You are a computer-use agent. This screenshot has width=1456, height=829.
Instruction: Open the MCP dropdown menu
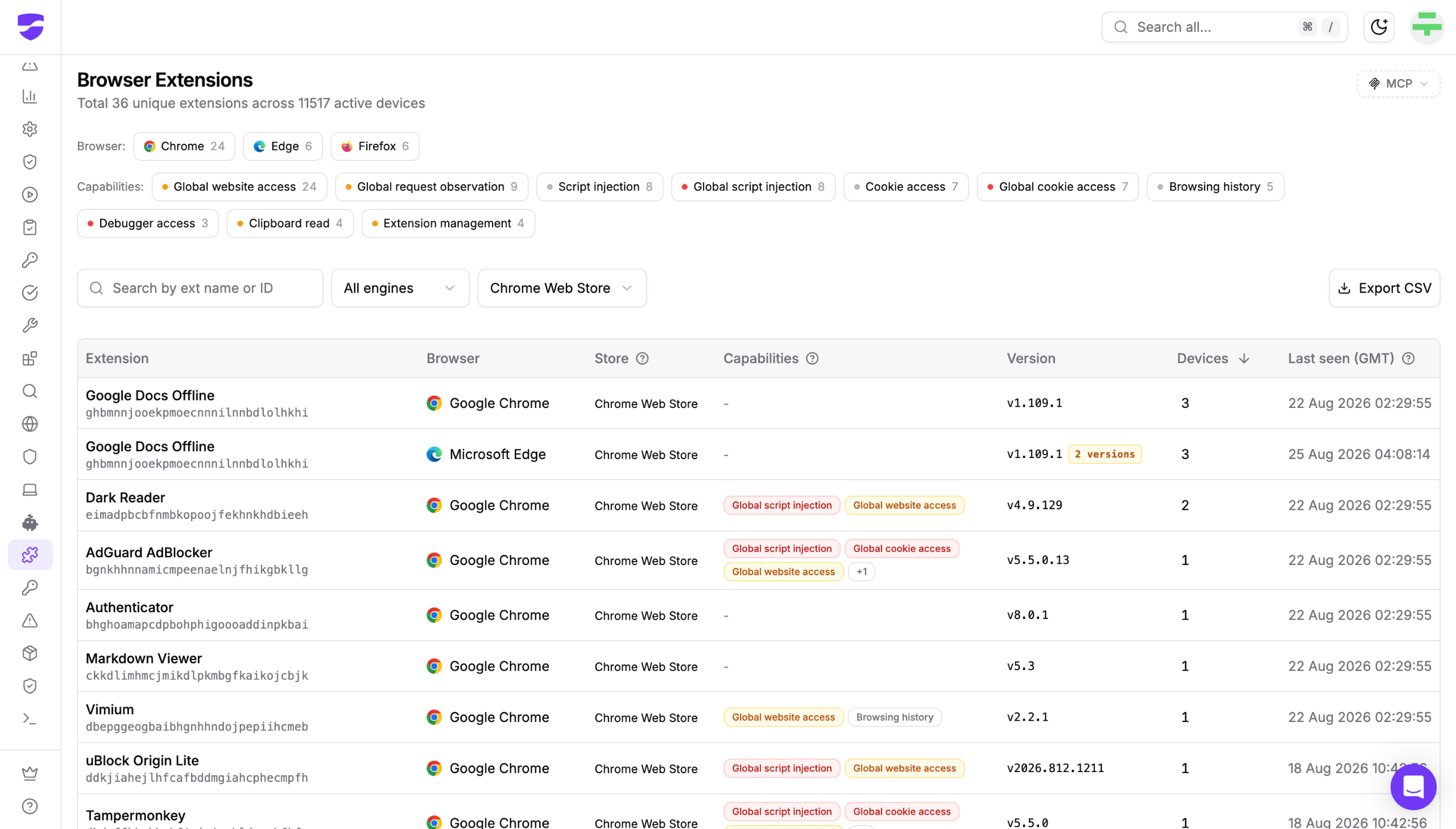[x=1398, y=84]
